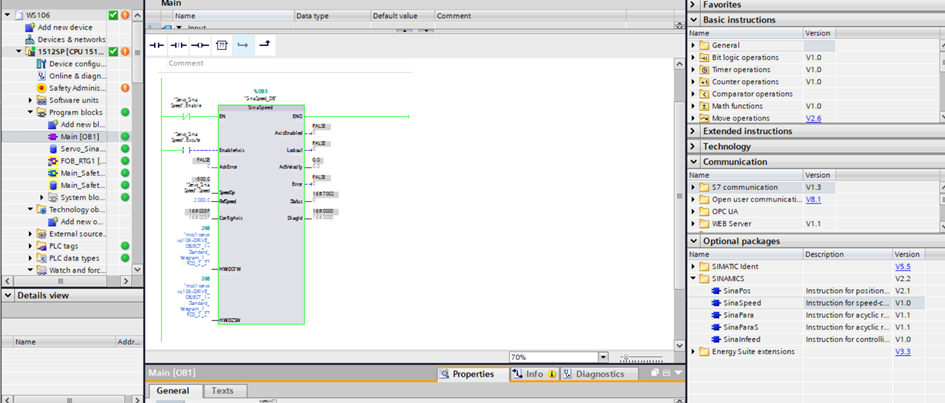Select SinaInfeed instruction
The height and width of the screenshot is (403, 945).
[x=741, y=339]
